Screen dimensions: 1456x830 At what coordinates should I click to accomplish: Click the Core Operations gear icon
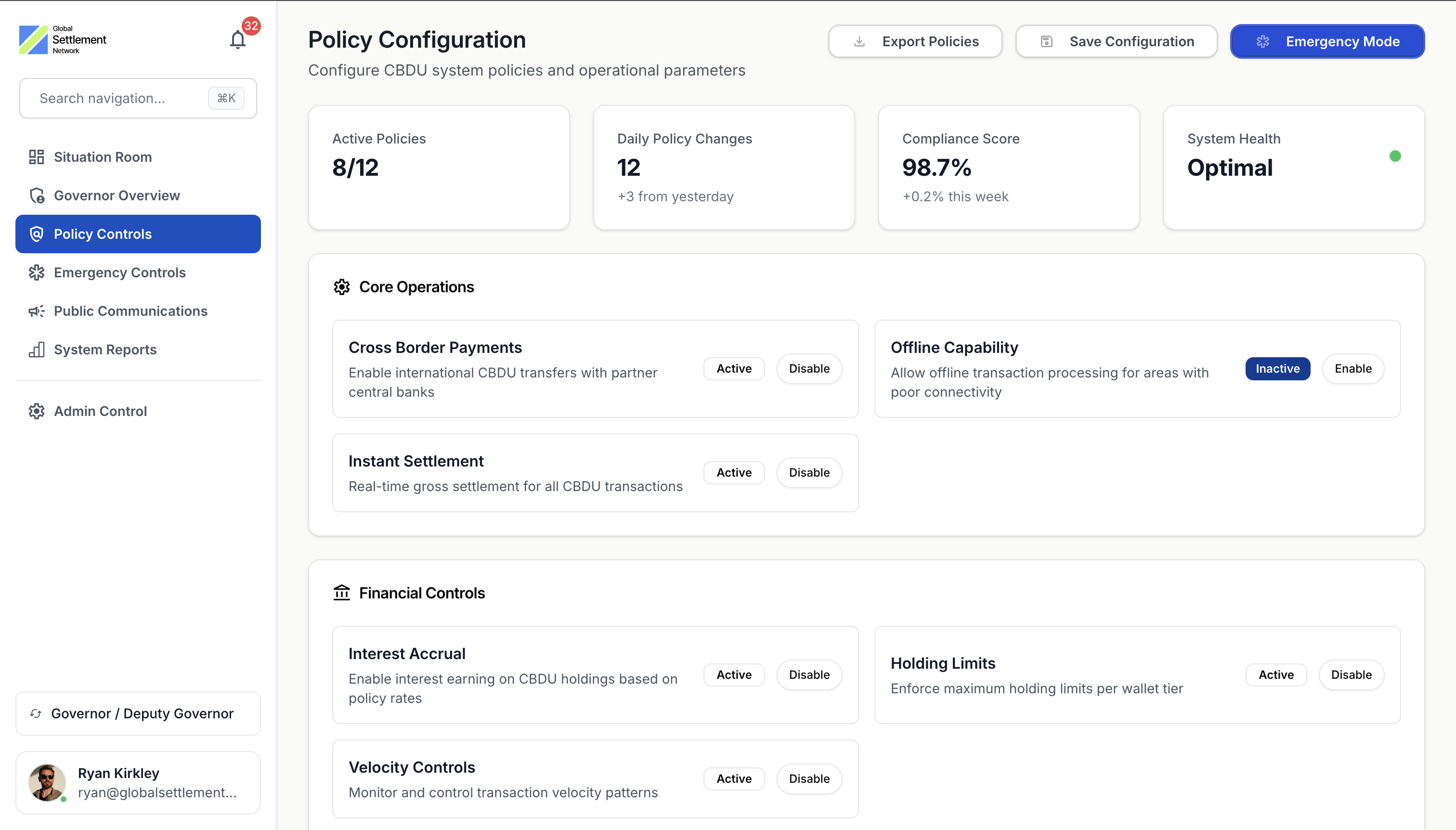tap(342, 287)
